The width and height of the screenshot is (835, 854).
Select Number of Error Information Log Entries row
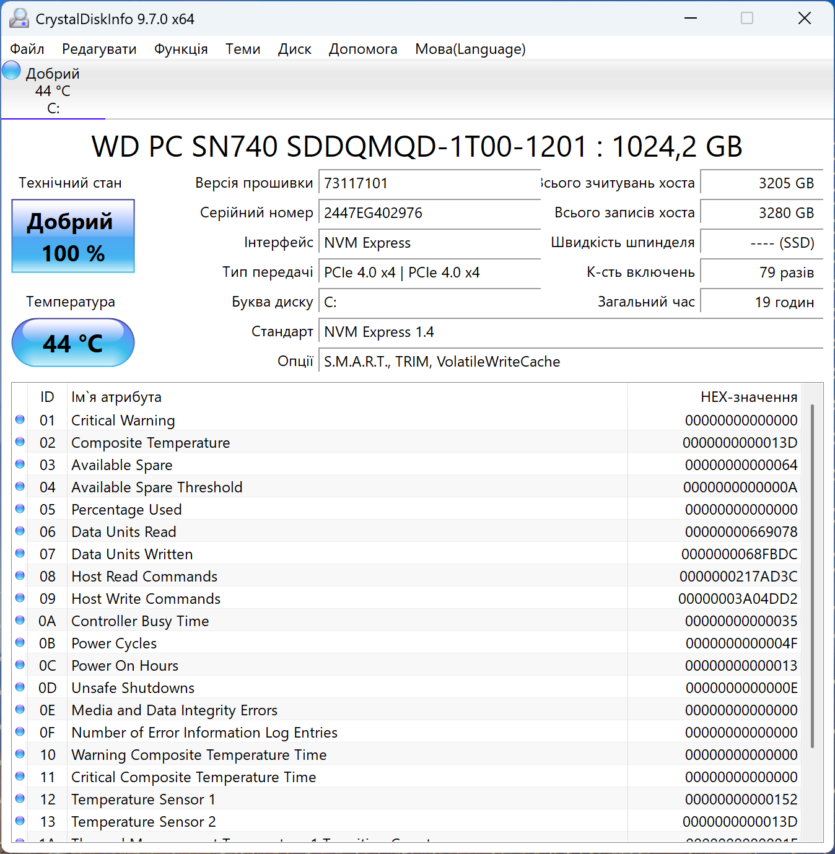[406, 733]
